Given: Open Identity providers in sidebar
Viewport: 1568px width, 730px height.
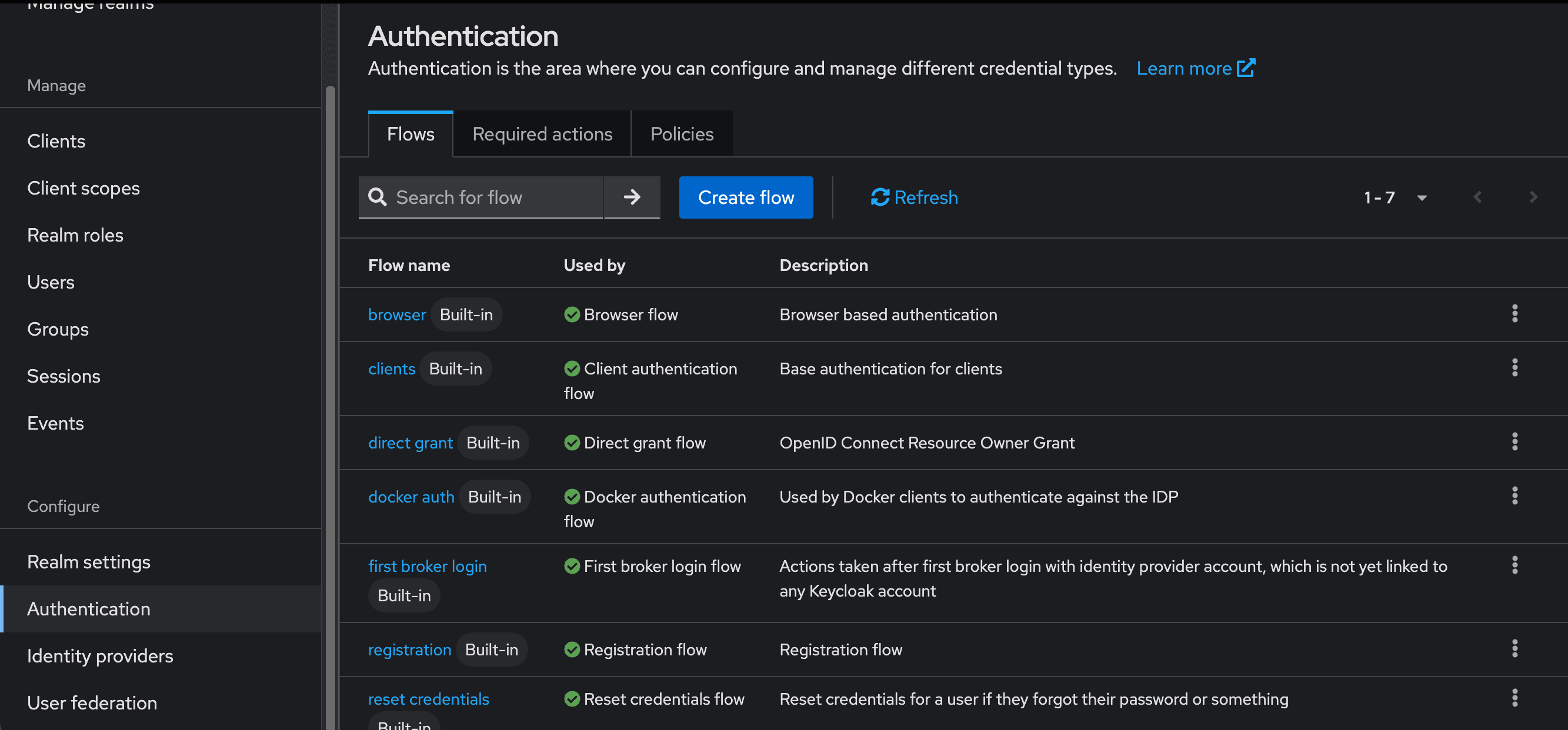Looking at the screenshot, I should [x=100, y=656].
